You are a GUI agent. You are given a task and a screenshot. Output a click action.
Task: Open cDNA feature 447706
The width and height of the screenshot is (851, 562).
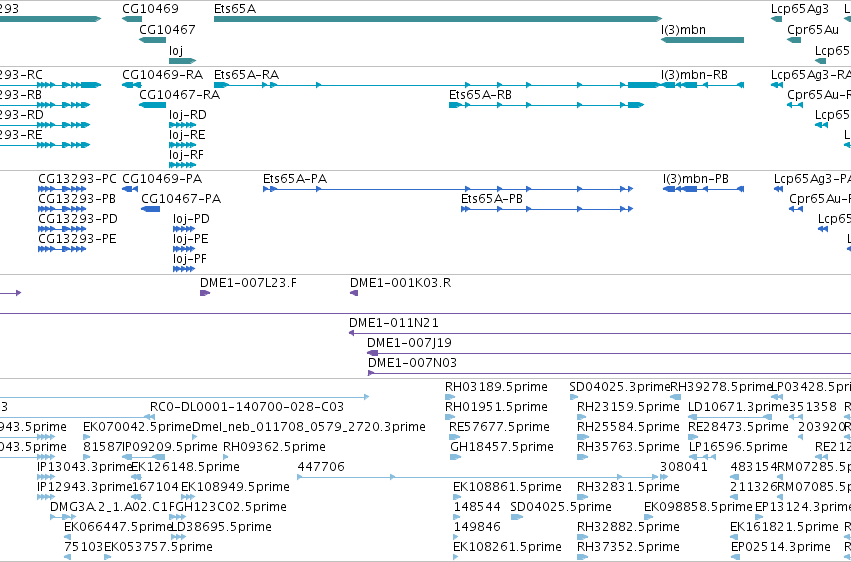321,467
